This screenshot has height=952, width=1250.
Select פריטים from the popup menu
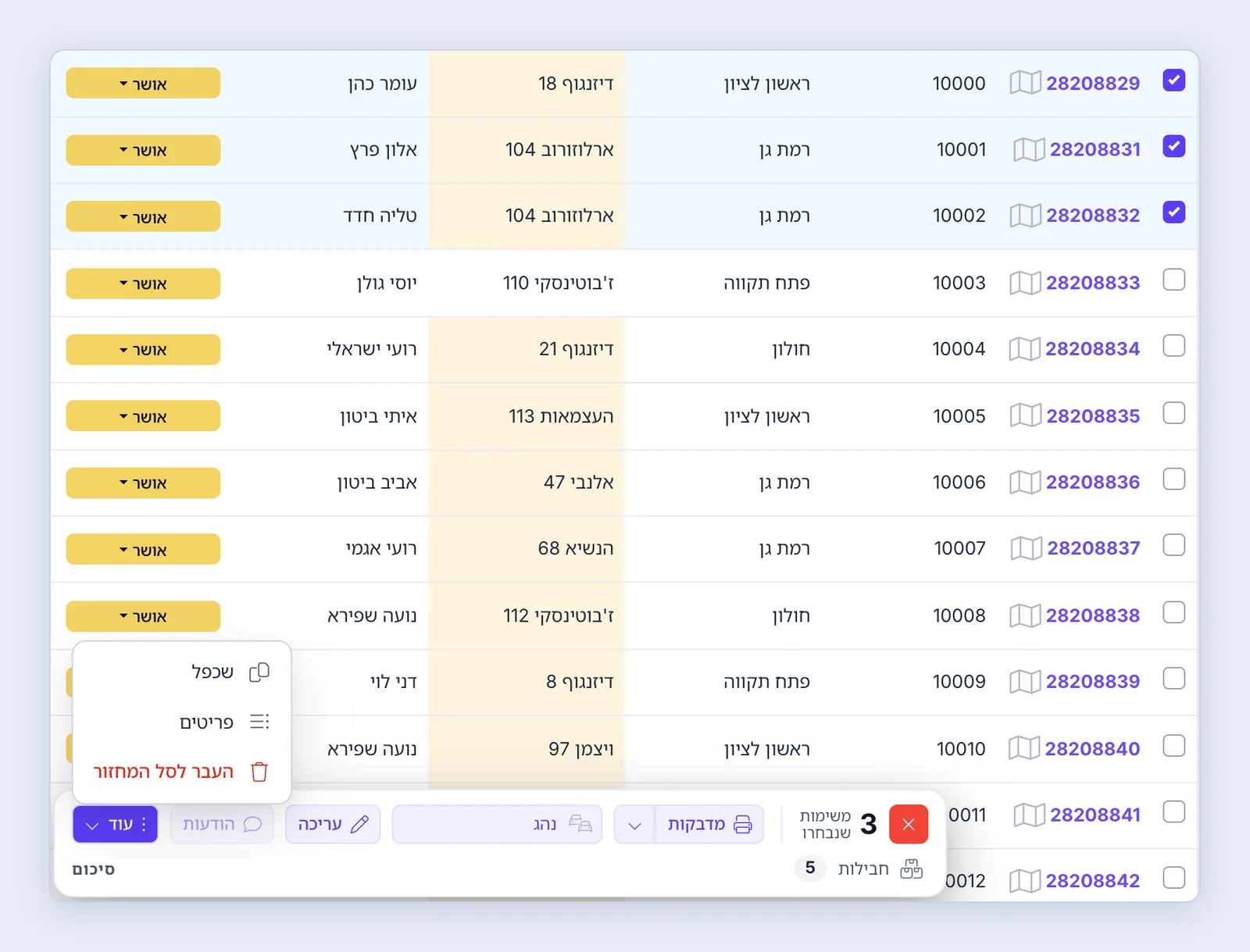(182, 722)
